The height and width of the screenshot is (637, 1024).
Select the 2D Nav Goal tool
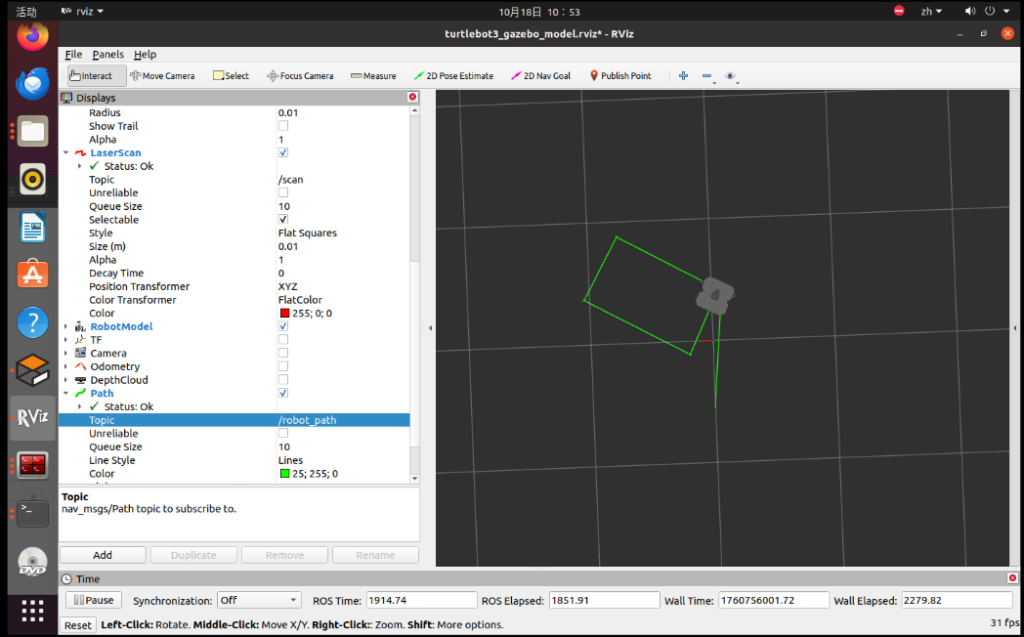point(541,76)
